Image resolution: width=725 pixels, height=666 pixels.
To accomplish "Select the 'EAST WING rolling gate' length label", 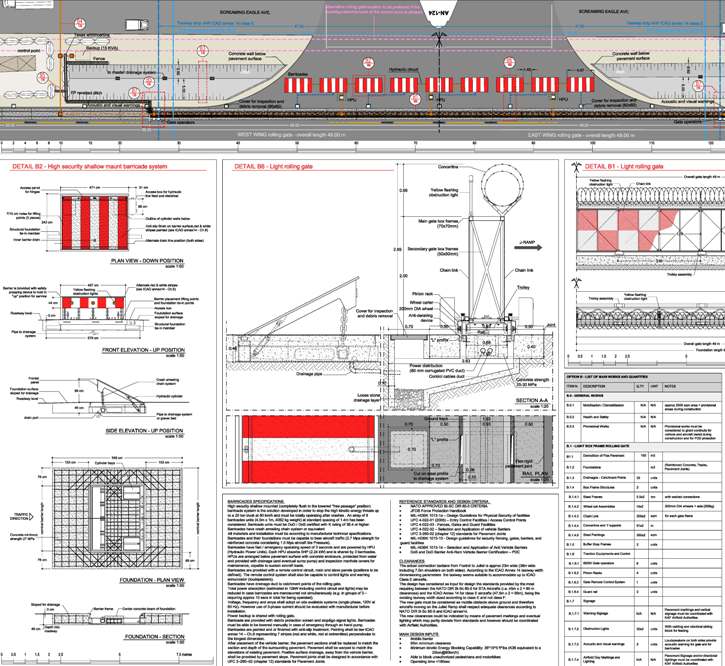I will pos(581,135).
